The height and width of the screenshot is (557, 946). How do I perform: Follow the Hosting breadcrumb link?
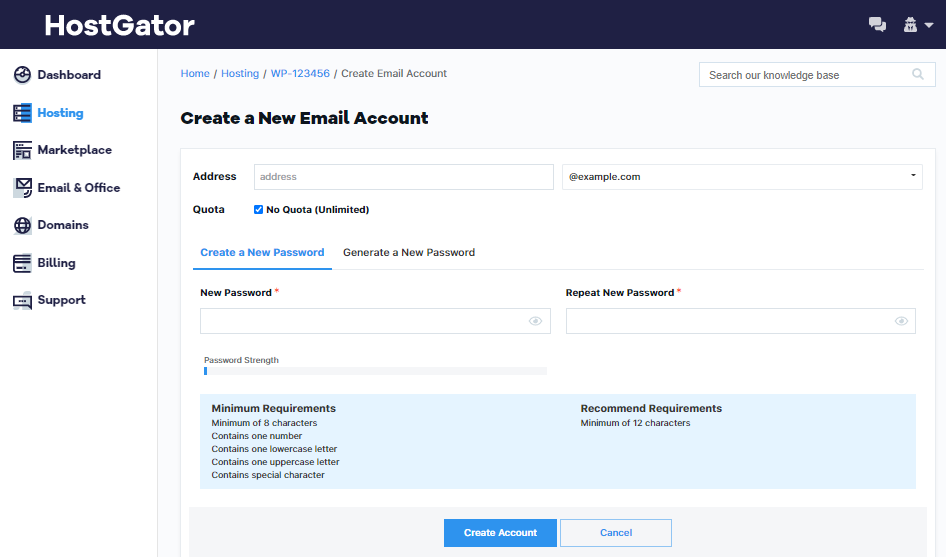pos(240,74)
